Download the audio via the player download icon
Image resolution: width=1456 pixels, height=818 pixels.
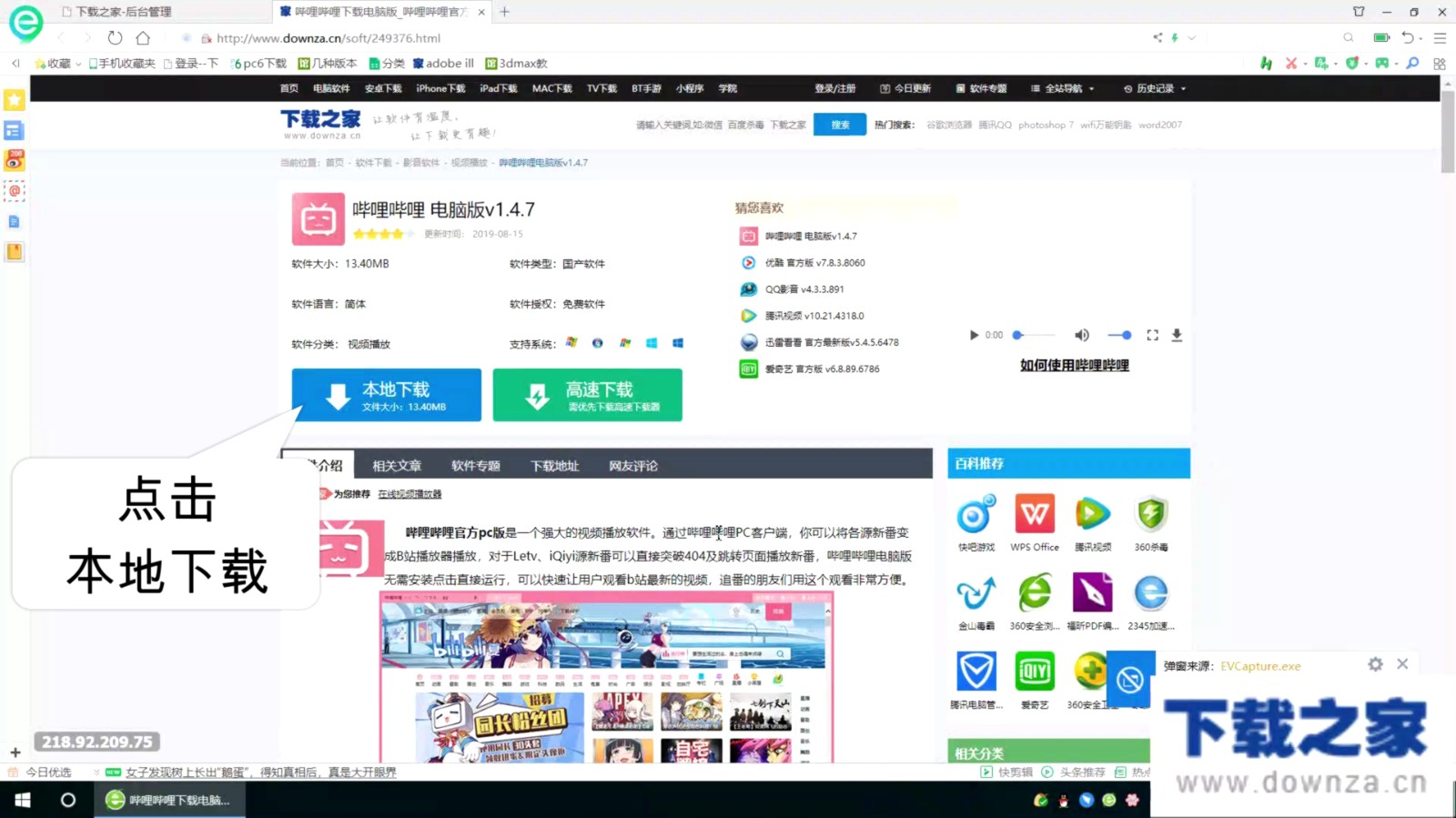pyautogui.click(x=1177, y=335)
